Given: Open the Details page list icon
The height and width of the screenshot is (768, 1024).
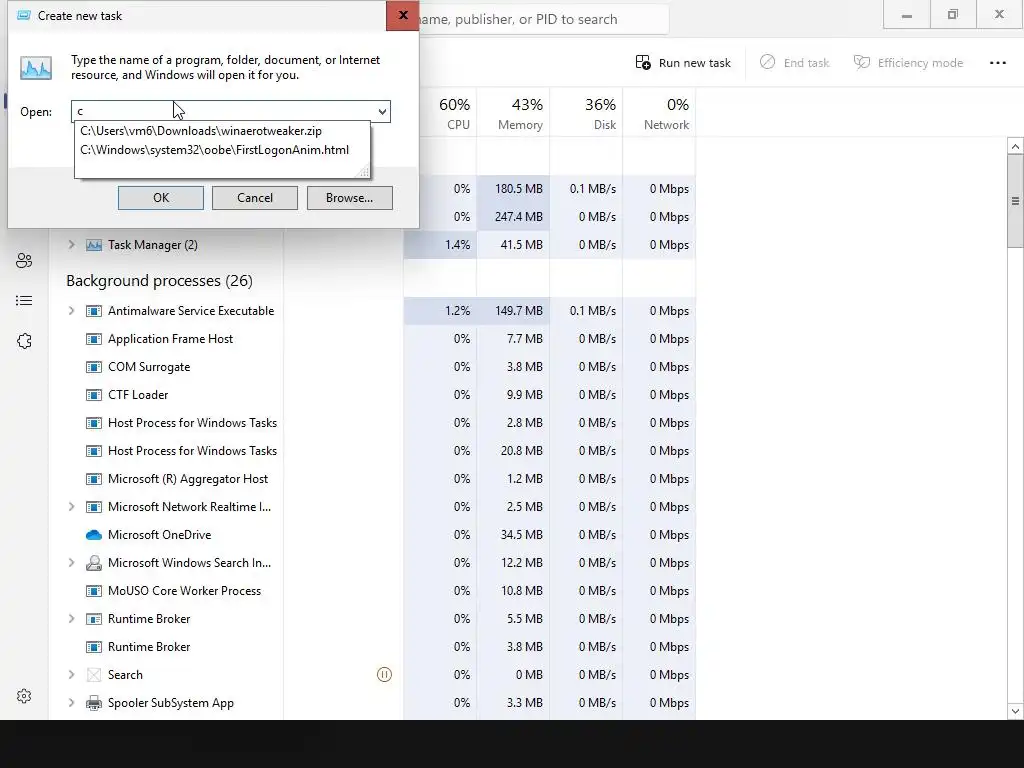Looking at the screenshot, I should point(24,300).
